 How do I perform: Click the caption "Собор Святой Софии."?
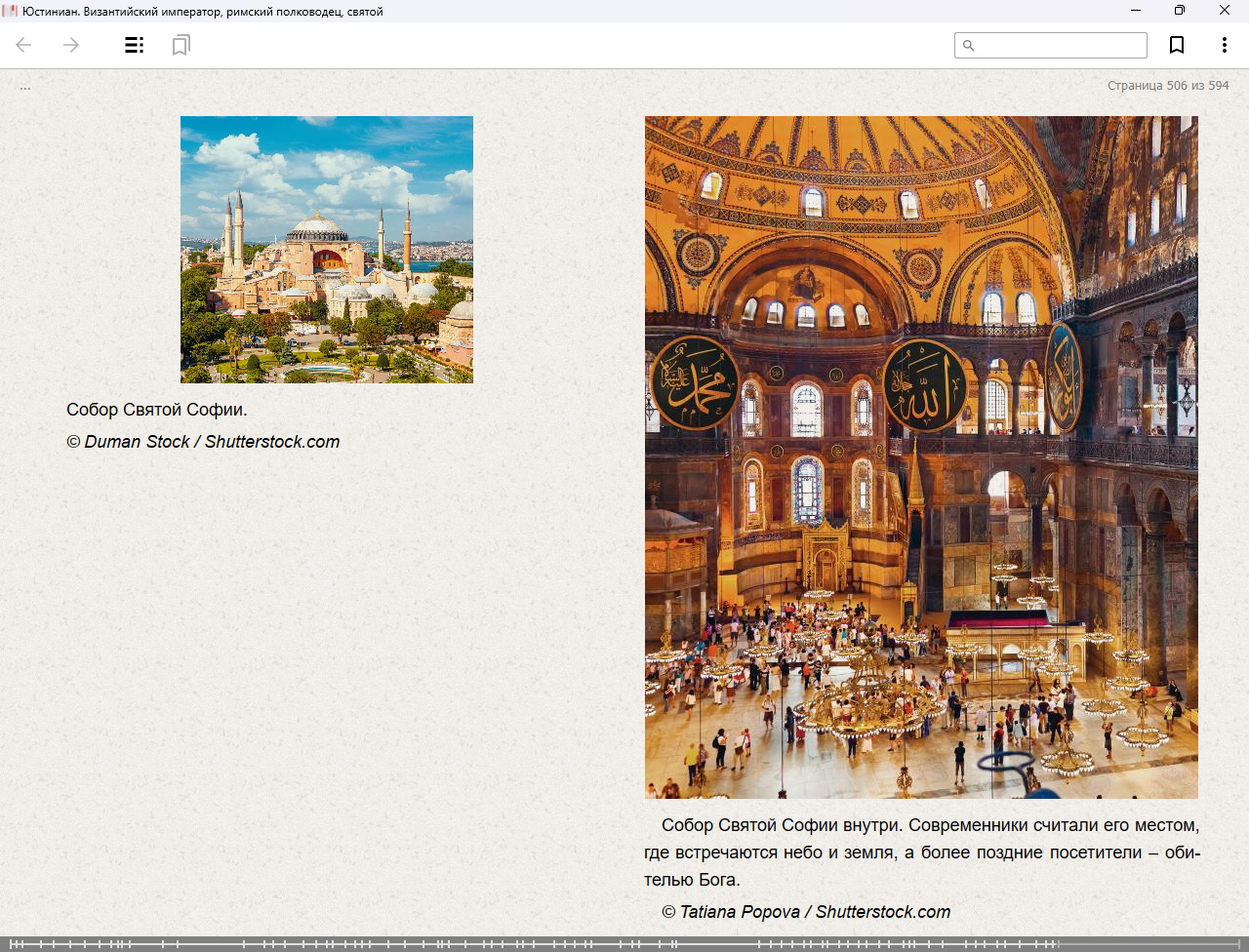[157, 410]
